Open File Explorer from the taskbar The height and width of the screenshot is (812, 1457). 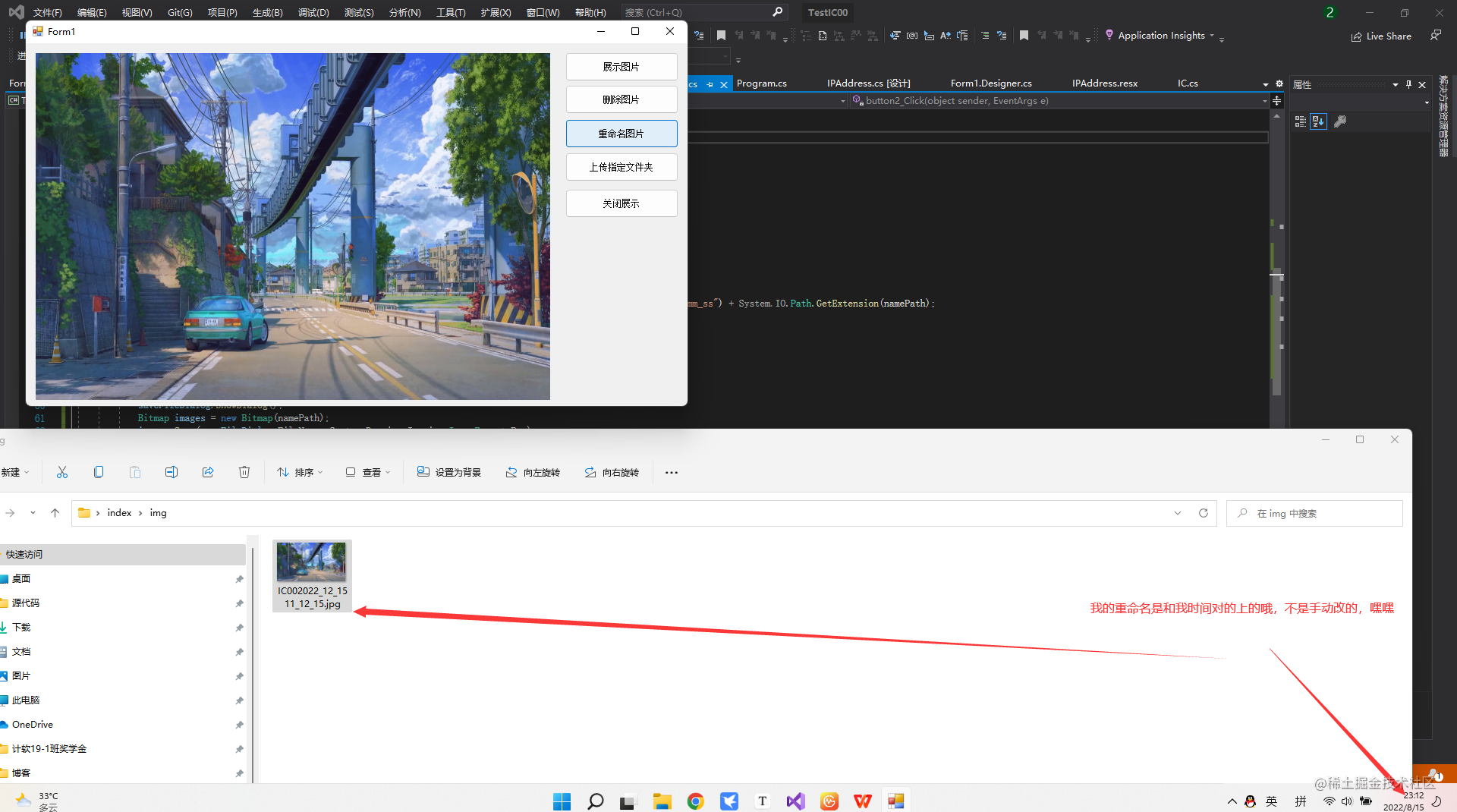click(x=662, y=801)
